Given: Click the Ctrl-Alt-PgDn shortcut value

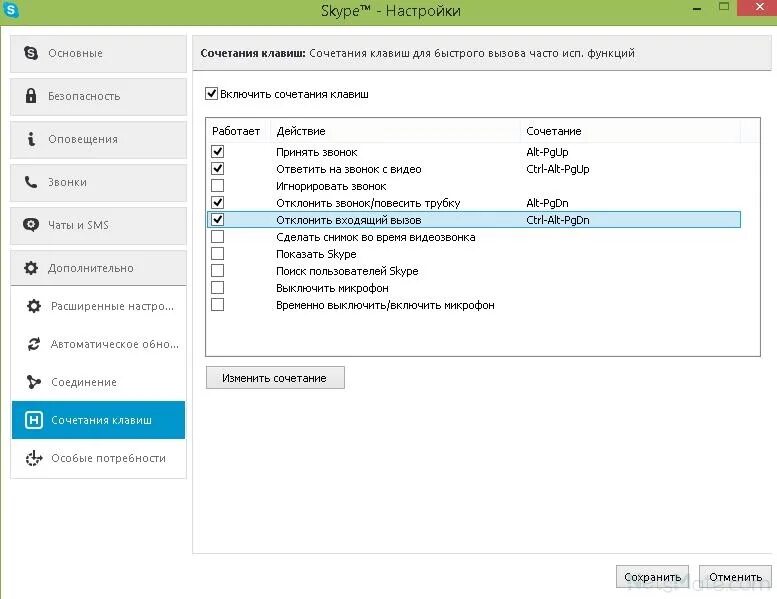Looking at the screenshot, I should click(557, 220).
